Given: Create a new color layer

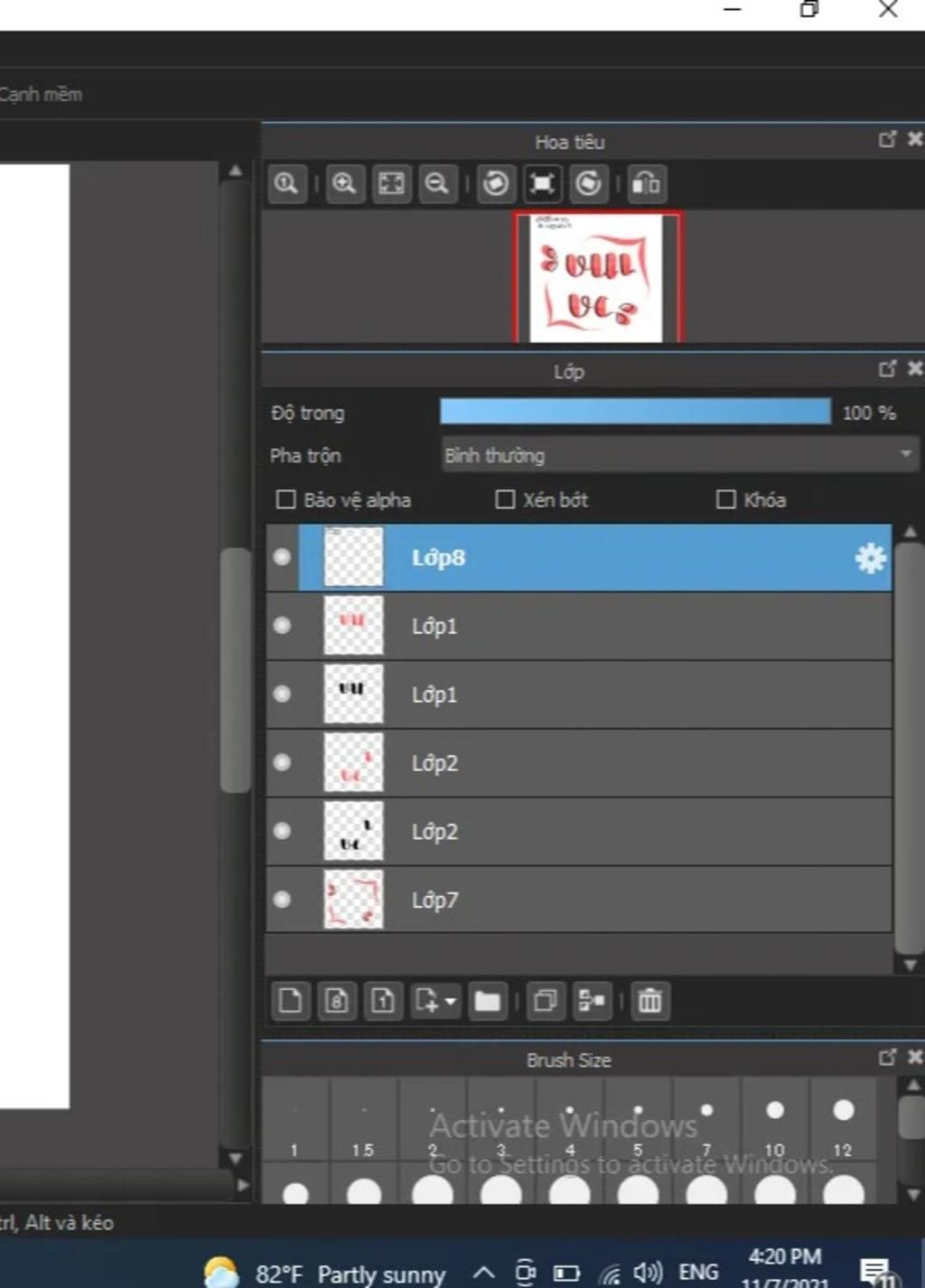Looking at the screenshot, I should click(291, 1001).
